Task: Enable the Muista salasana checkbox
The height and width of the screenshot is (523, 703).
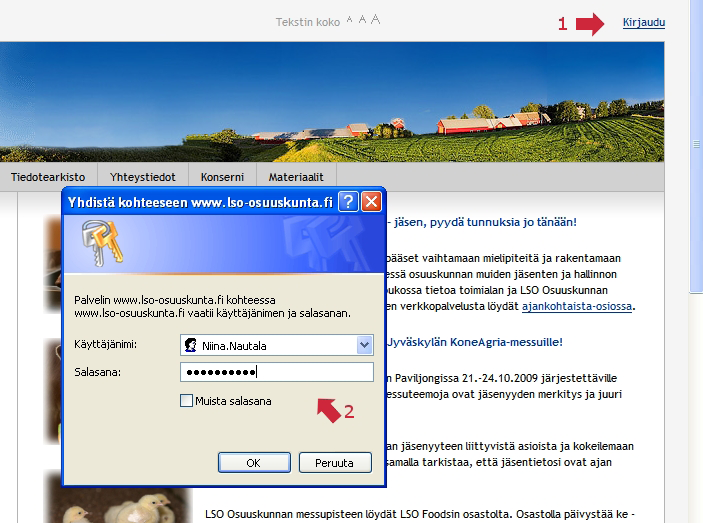Action: pos(186,400)
